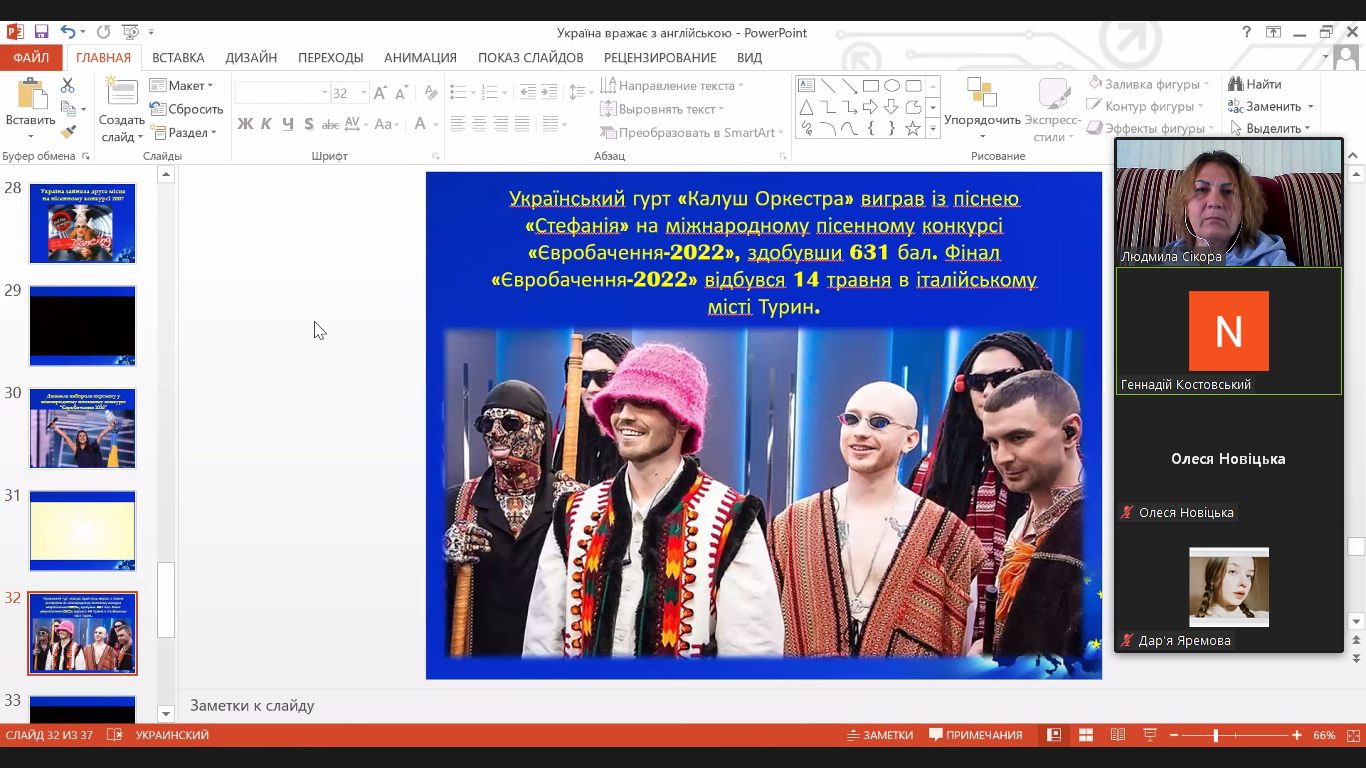Increase font size with the large A icon
This screenshot has width=1366, height=768.
pos(379,93)
